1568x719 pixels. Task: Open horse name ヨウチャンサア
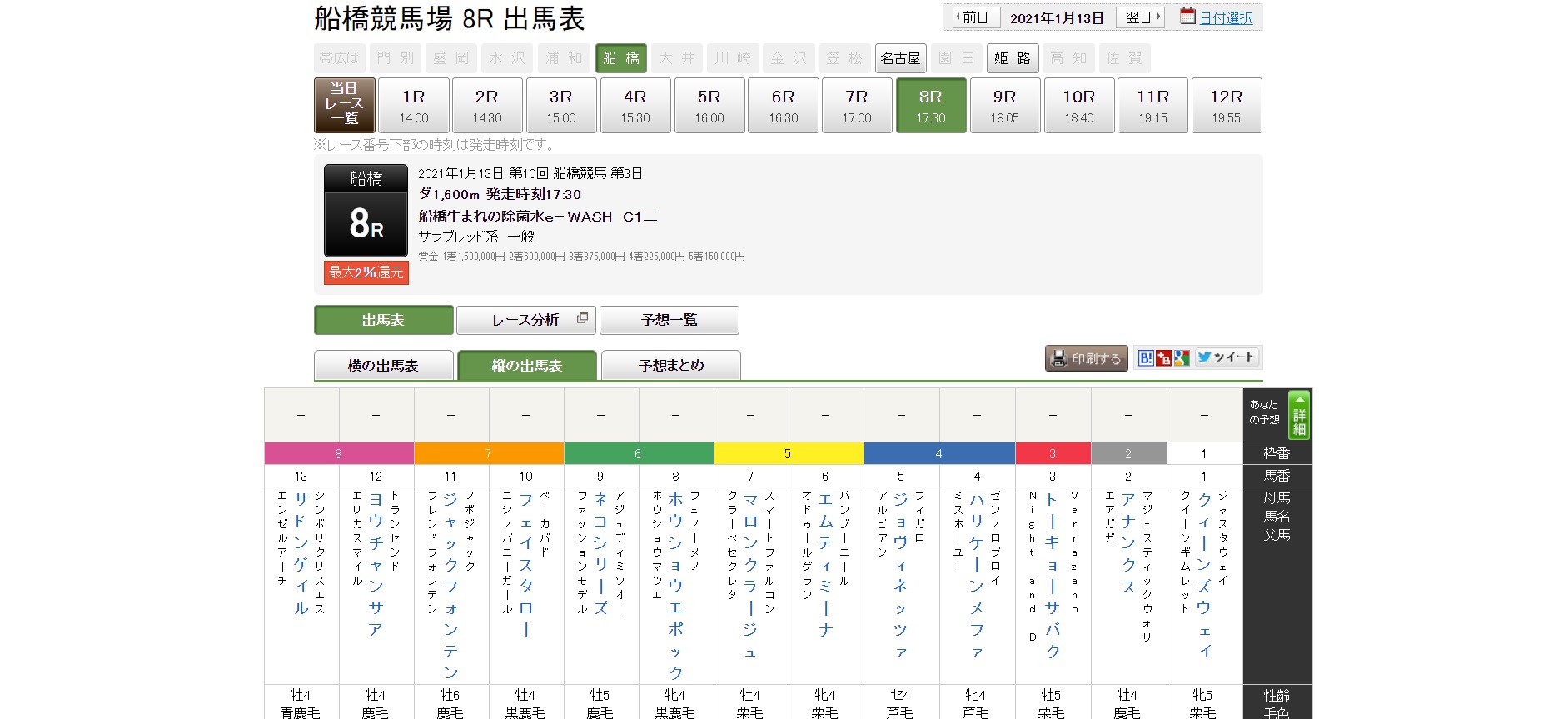pyautogui.click(x=376, y=564)
